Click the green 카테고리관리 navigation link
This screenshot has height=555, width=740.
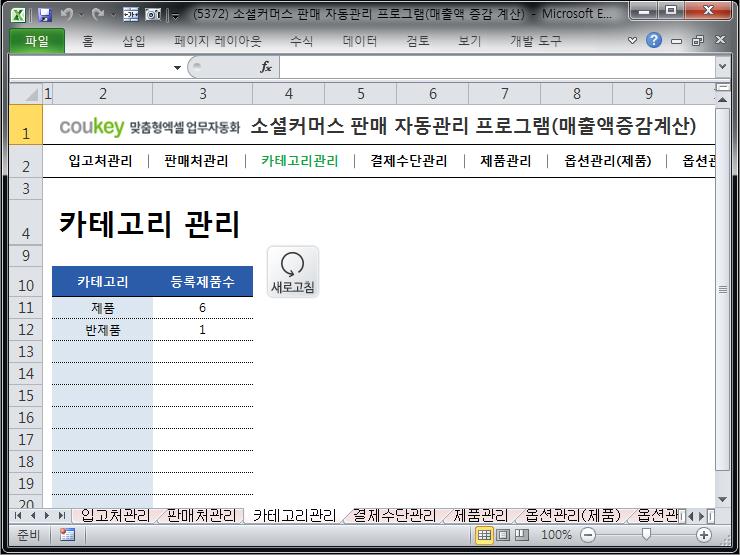click(300, 161)
